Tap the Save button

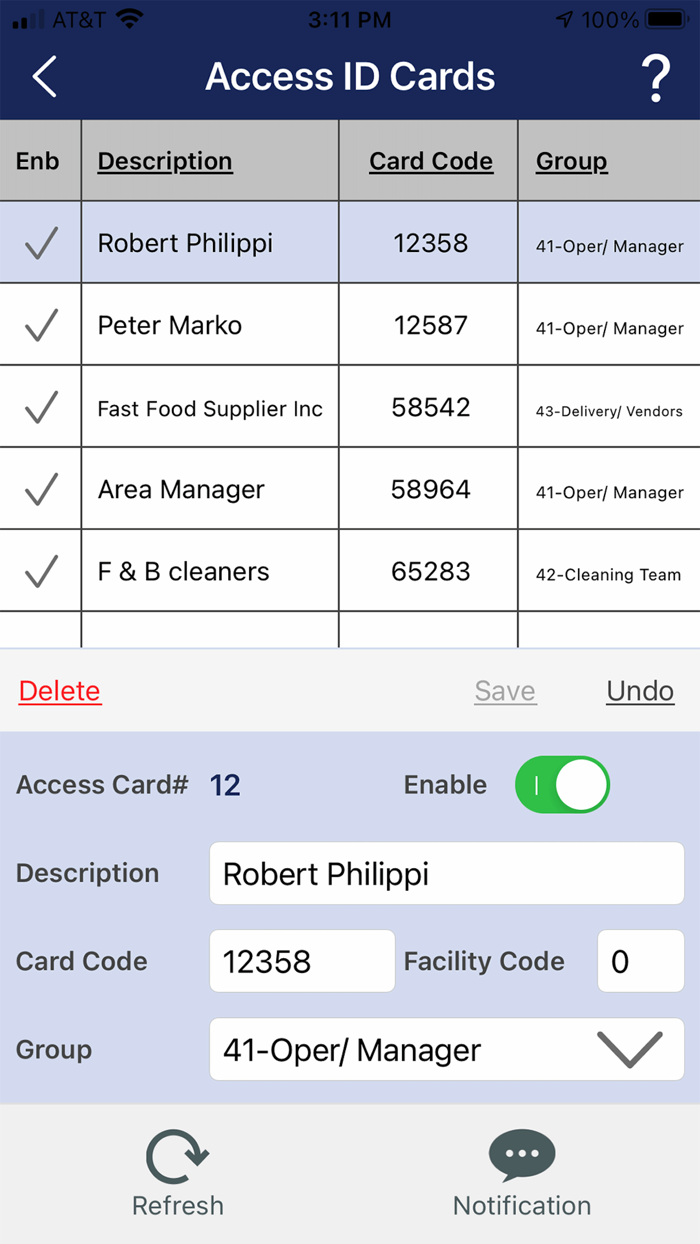pyautogui.click(x=505, y=691)
